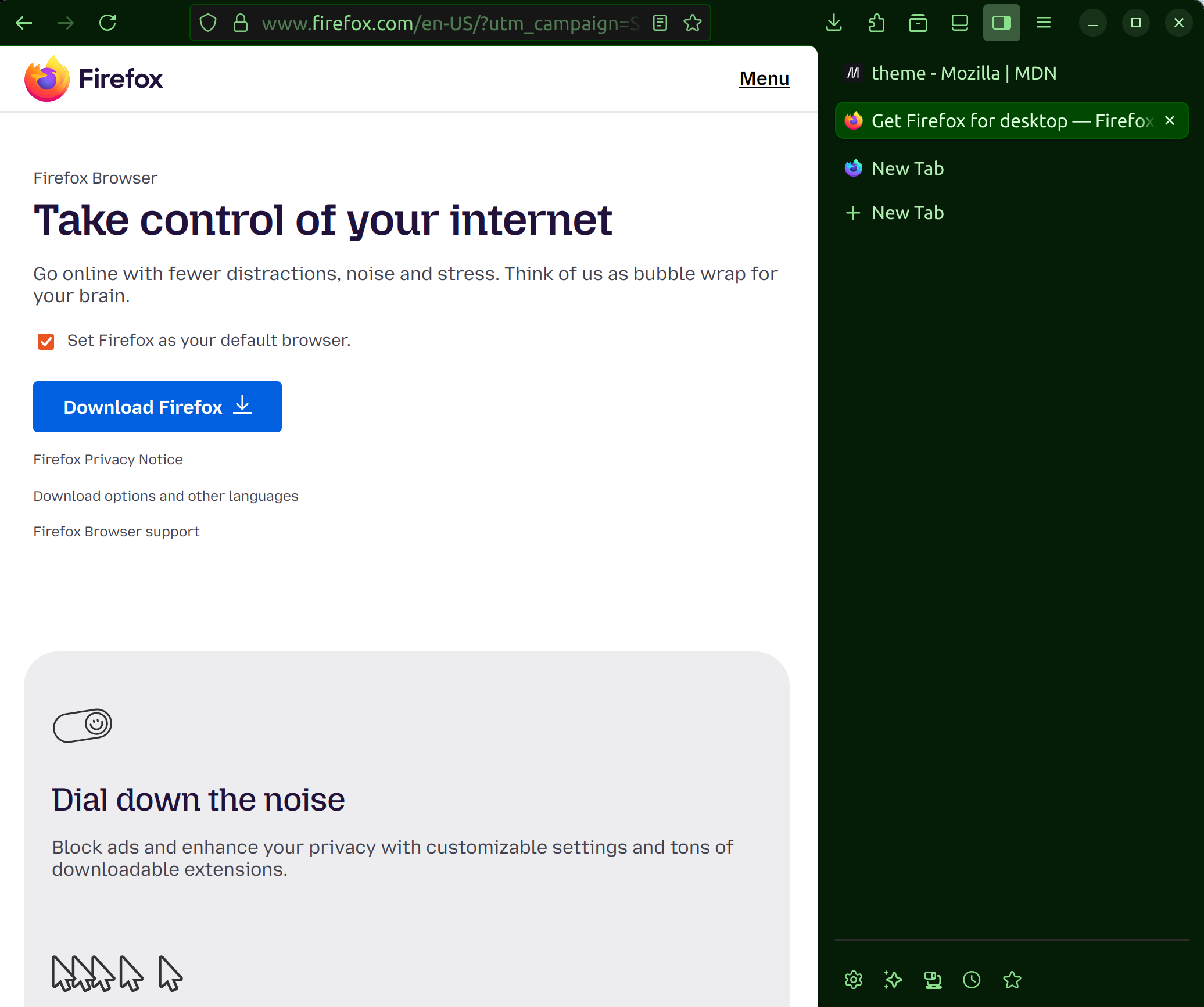Image resolution: width=1204 pixels, height=1007 pixels.
Task: Uncheck Set Firefox as default browser
Action: (x=46, y=341)
